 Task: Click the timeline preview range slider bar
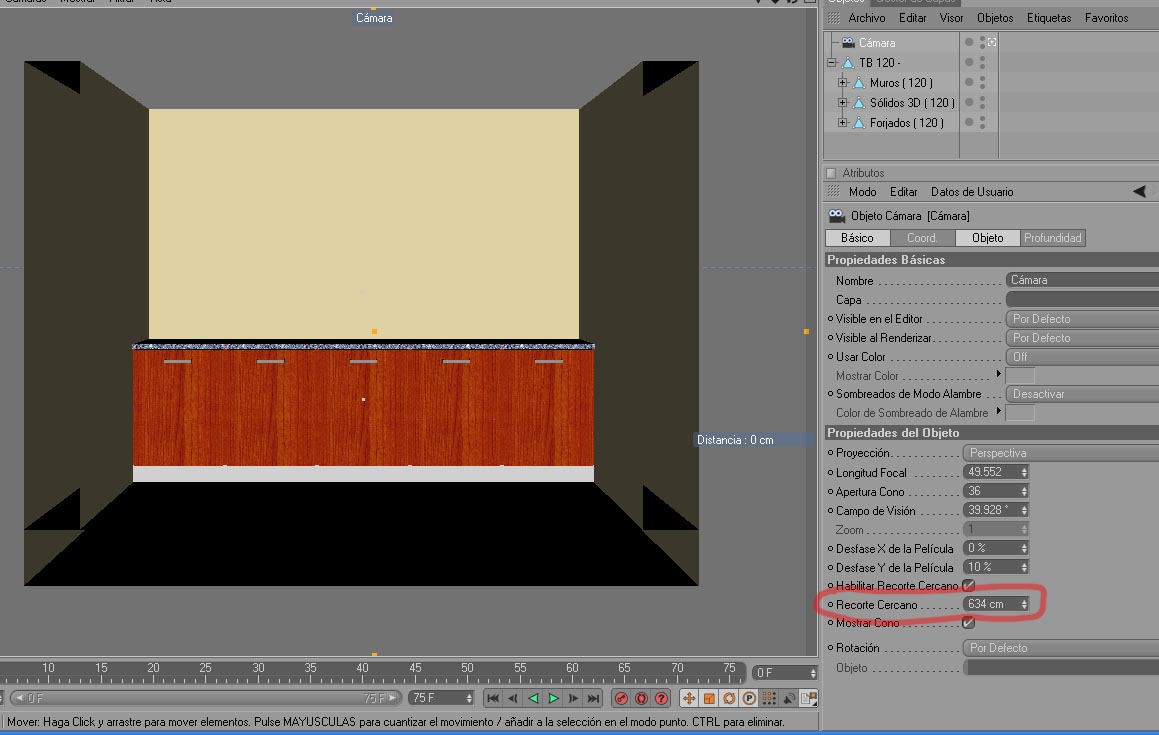[x=206, y=698]
